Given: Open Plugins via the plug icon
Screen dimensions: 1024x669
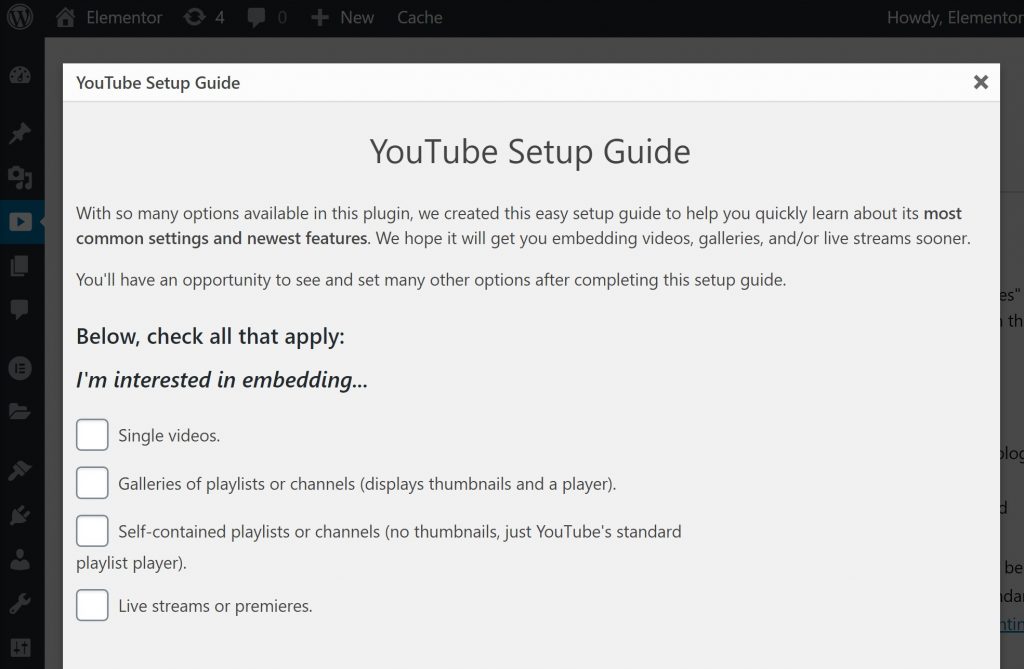Looking at the screenshot, I should [x=20, y=515].
